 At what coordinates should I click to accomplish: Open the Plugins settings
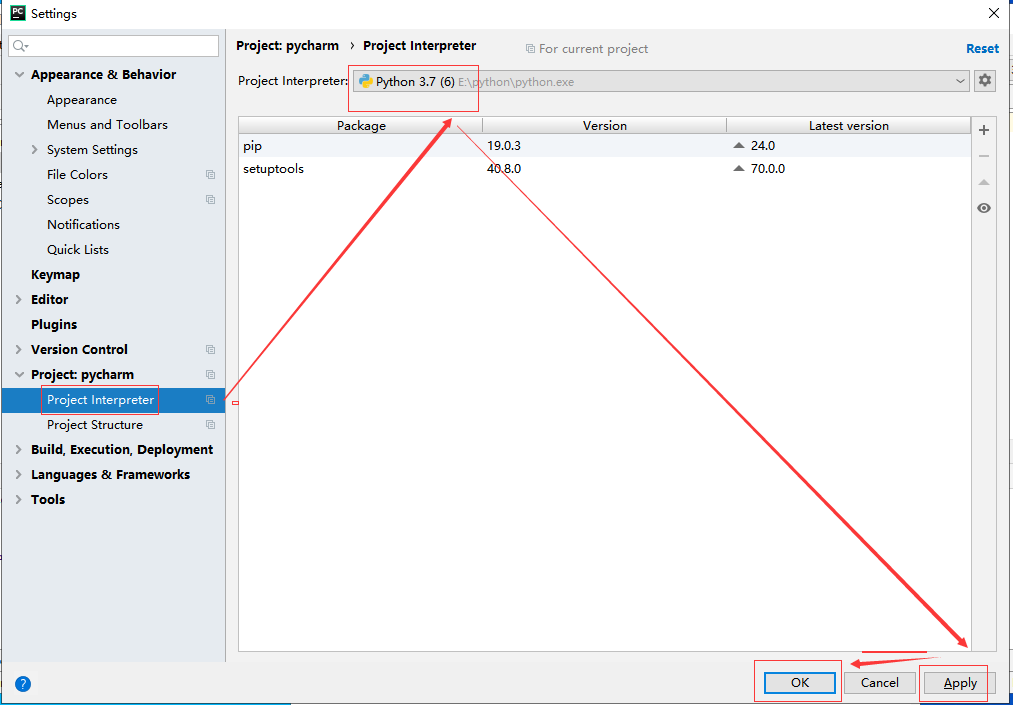(54, 324)
